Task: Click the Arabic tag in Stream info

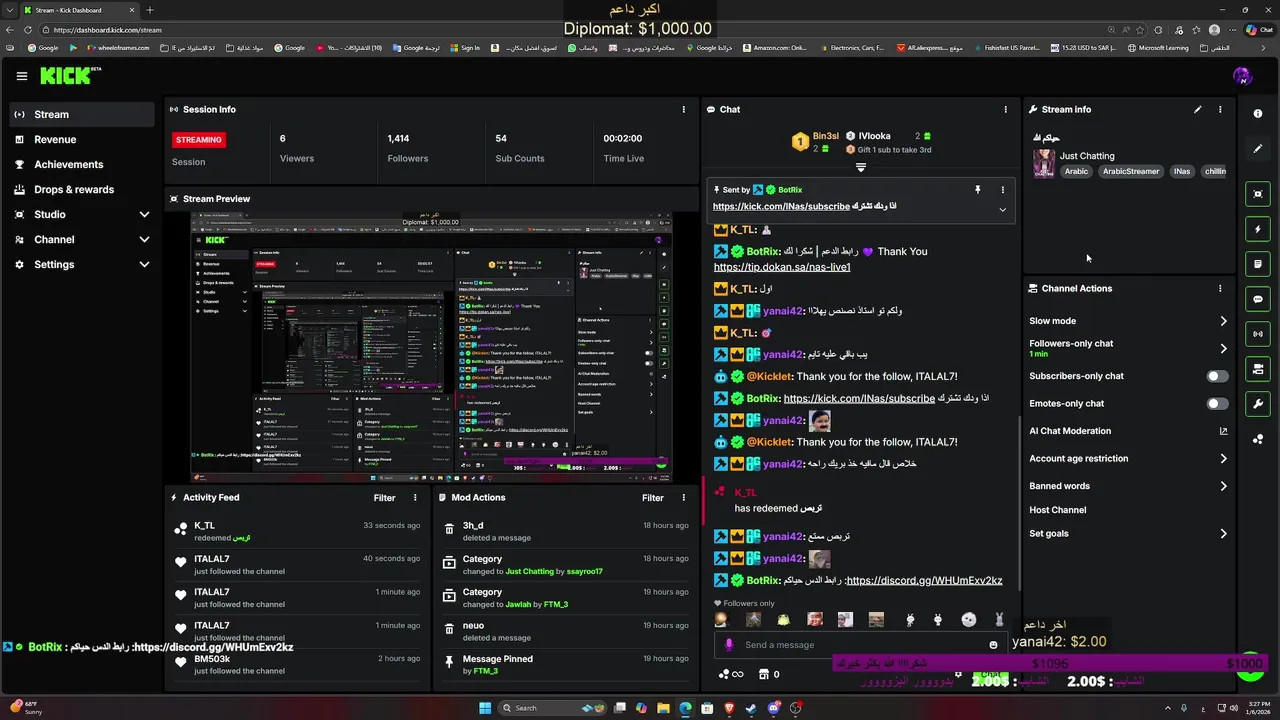Action: click(x=1076, y=171)
